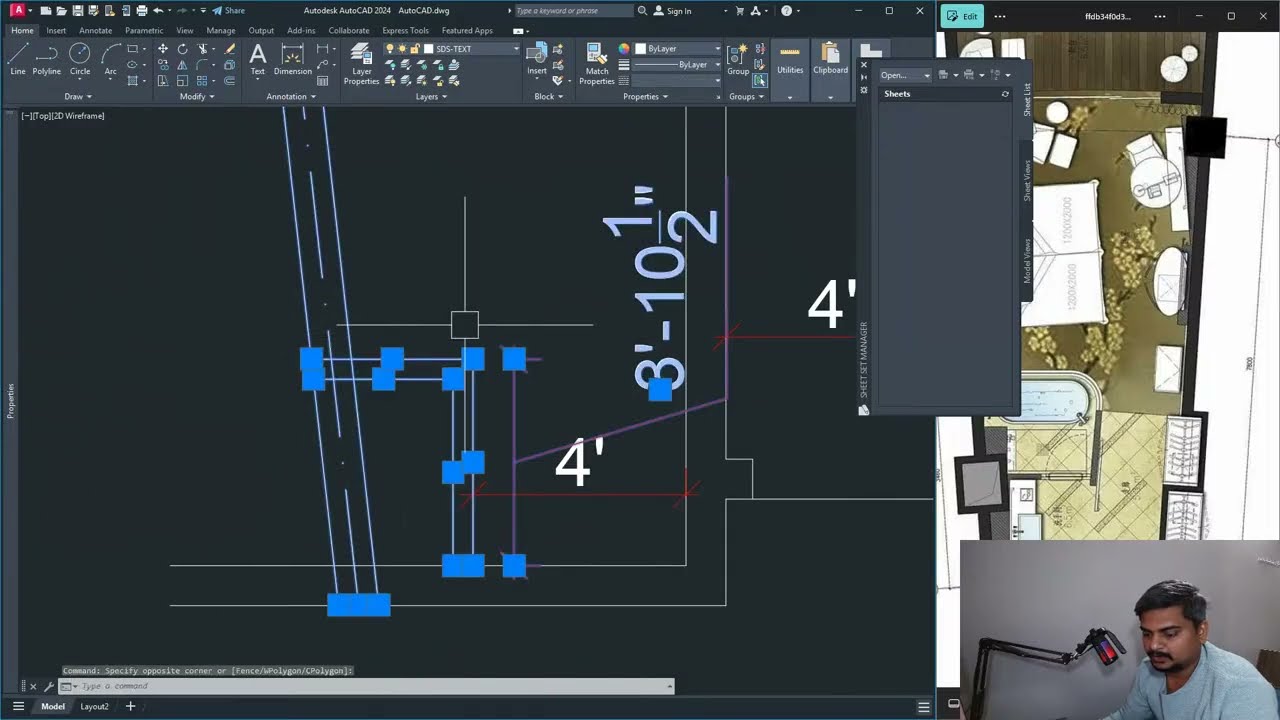Screen dimensions: 1280x720
Task: Switch to the View ribbon tab
Action: pyautogui.click(x=185, y=30)
